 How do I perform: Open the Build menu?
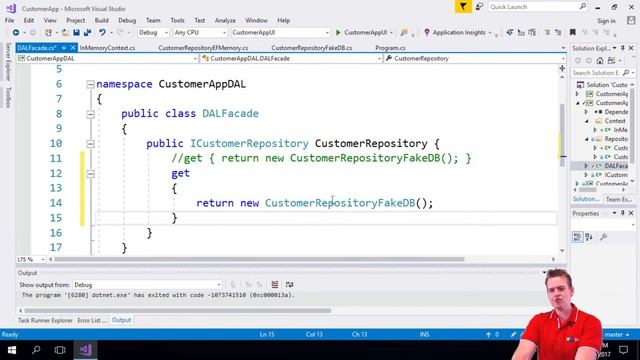coord(102,20)
